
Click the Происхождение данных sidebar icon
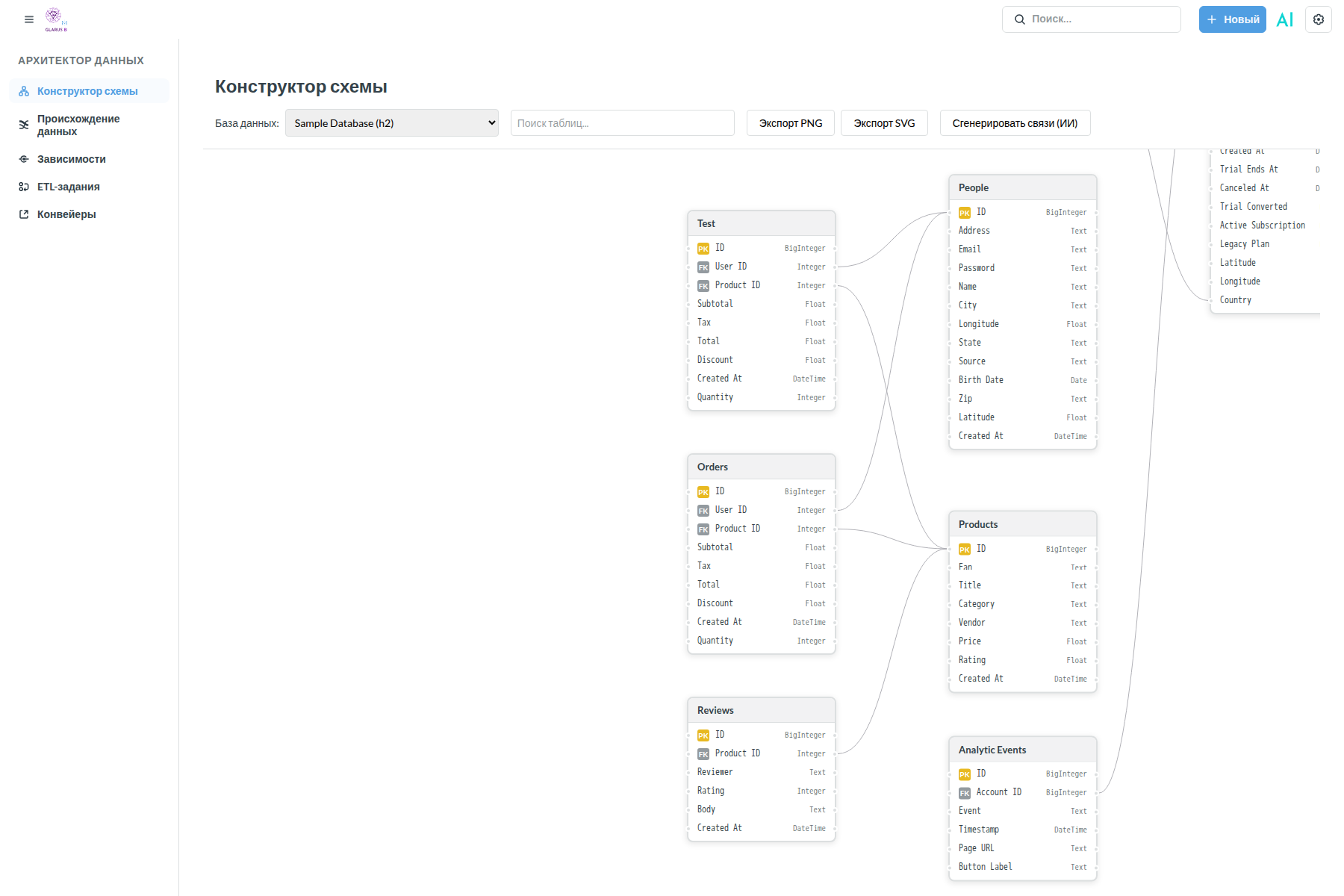[24, 125]
